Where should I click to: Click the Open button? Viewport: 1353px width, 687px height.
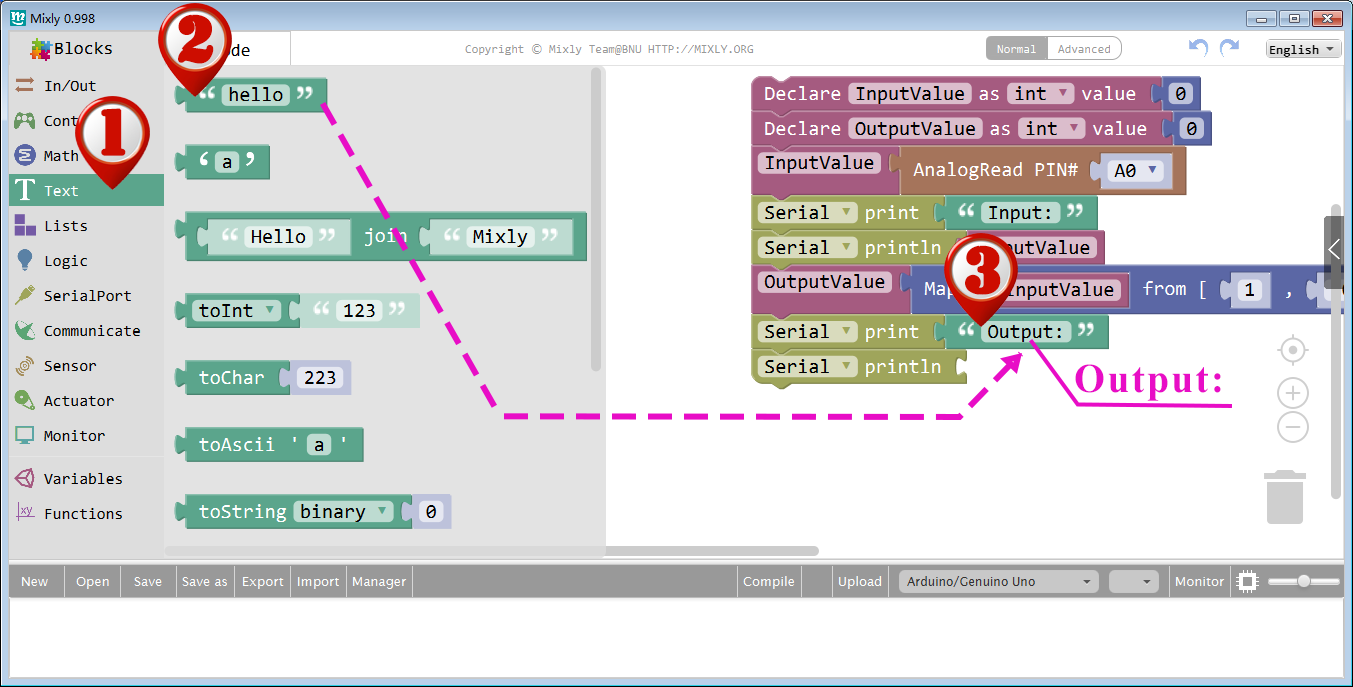point(93,581)
